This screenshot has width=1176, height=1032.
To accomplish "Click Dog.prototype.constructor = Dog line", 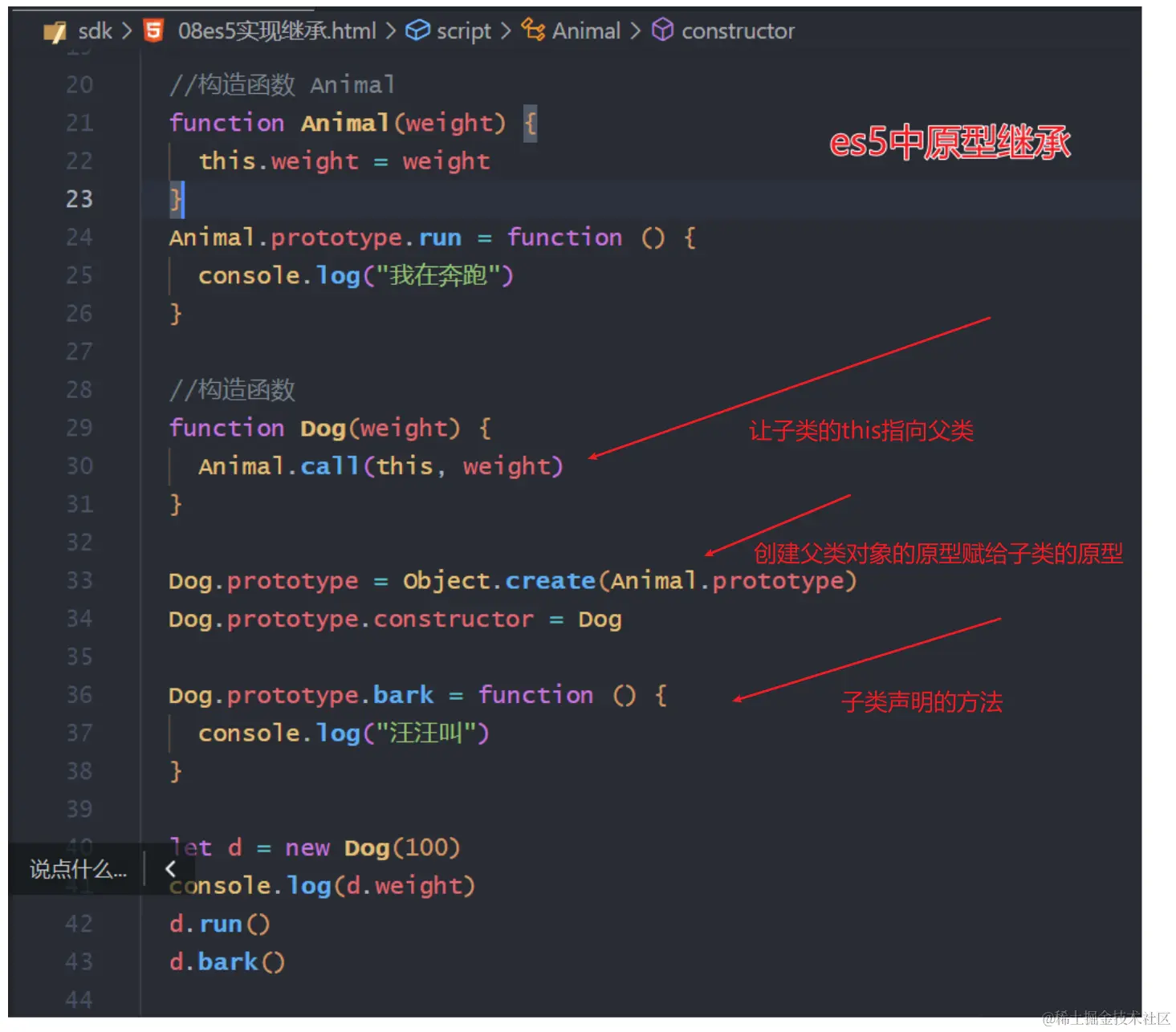I will [395, 619].
